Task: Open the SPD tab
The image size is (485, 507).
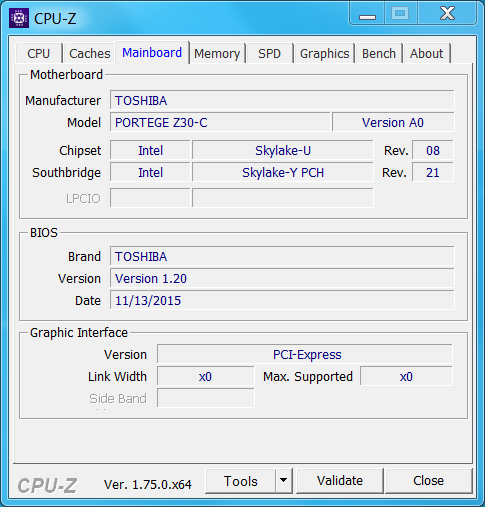Action: (x=269, y=53)
